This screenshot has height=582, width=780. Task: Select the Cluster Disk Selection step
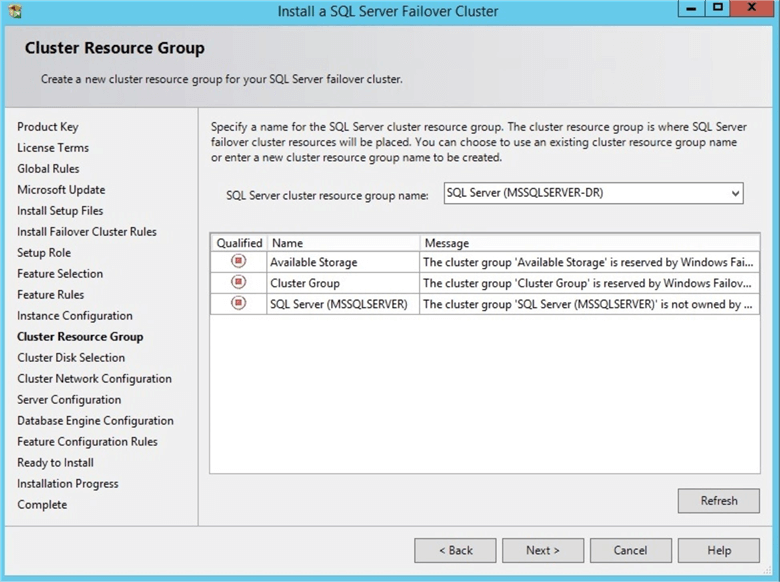[71, 358]
